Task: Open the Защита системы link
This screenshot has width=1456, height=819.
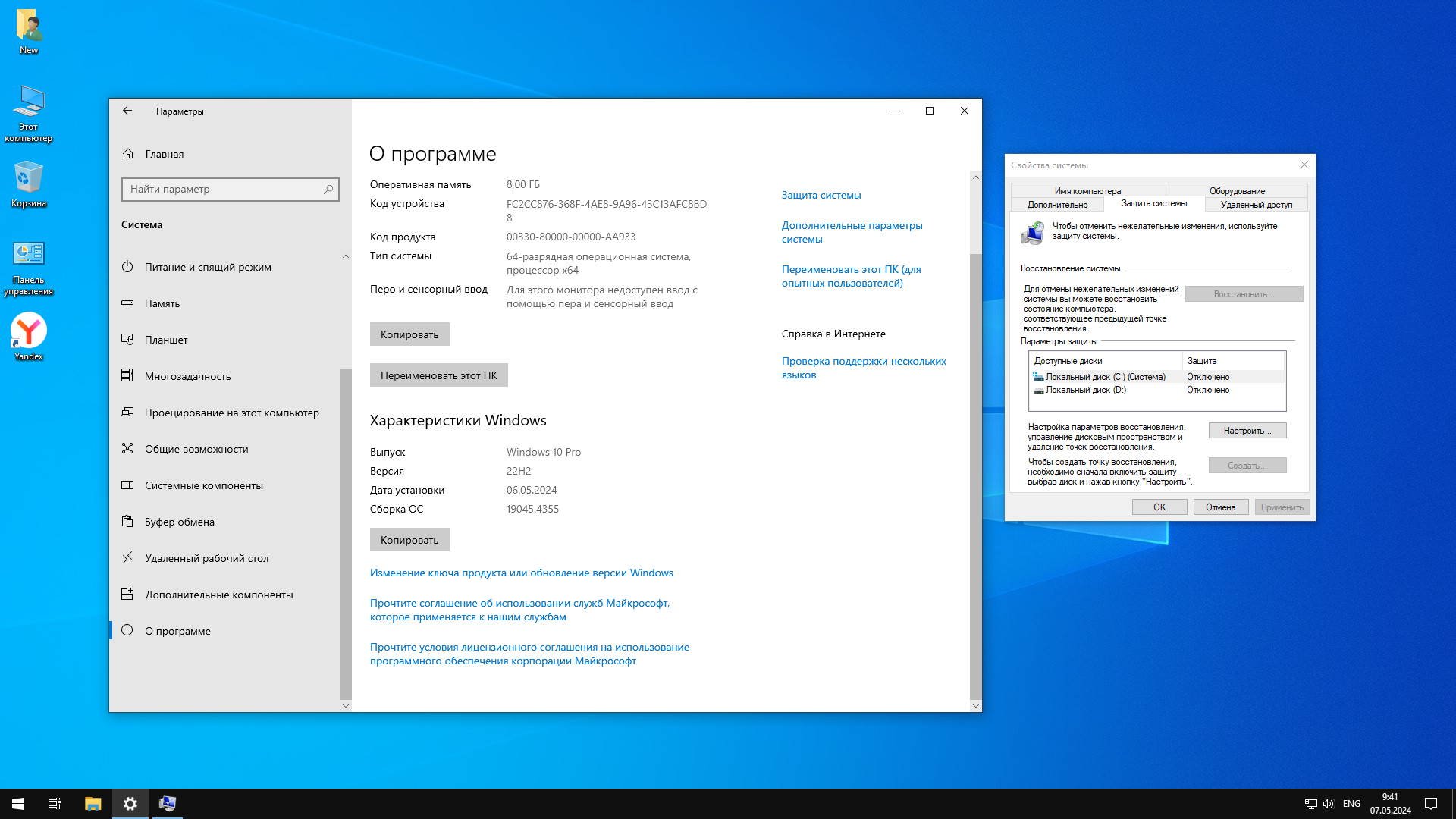Action: click(821, 195)
